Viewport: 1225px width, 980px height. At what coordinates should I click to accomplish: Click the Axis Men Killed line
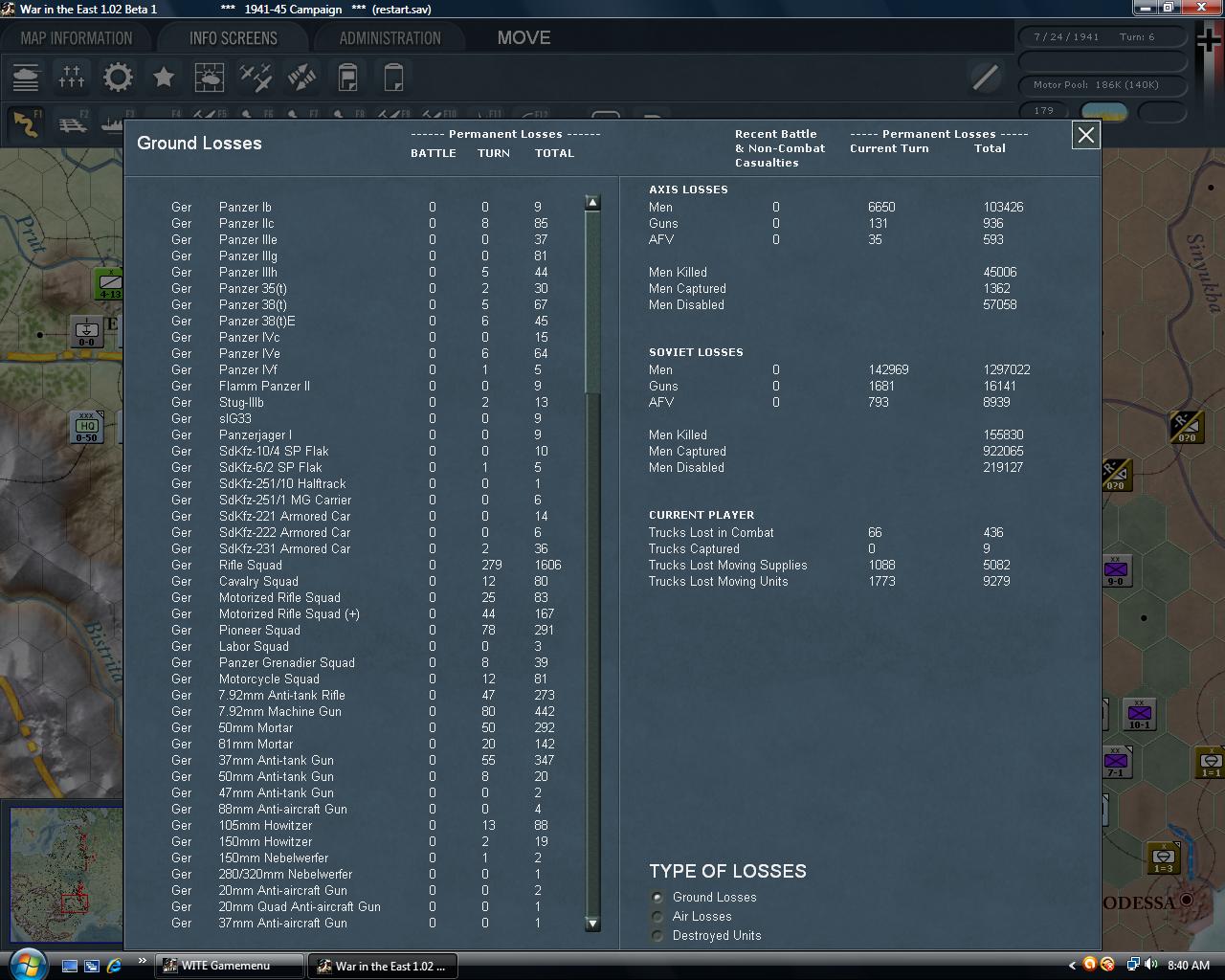click(835, 272)
